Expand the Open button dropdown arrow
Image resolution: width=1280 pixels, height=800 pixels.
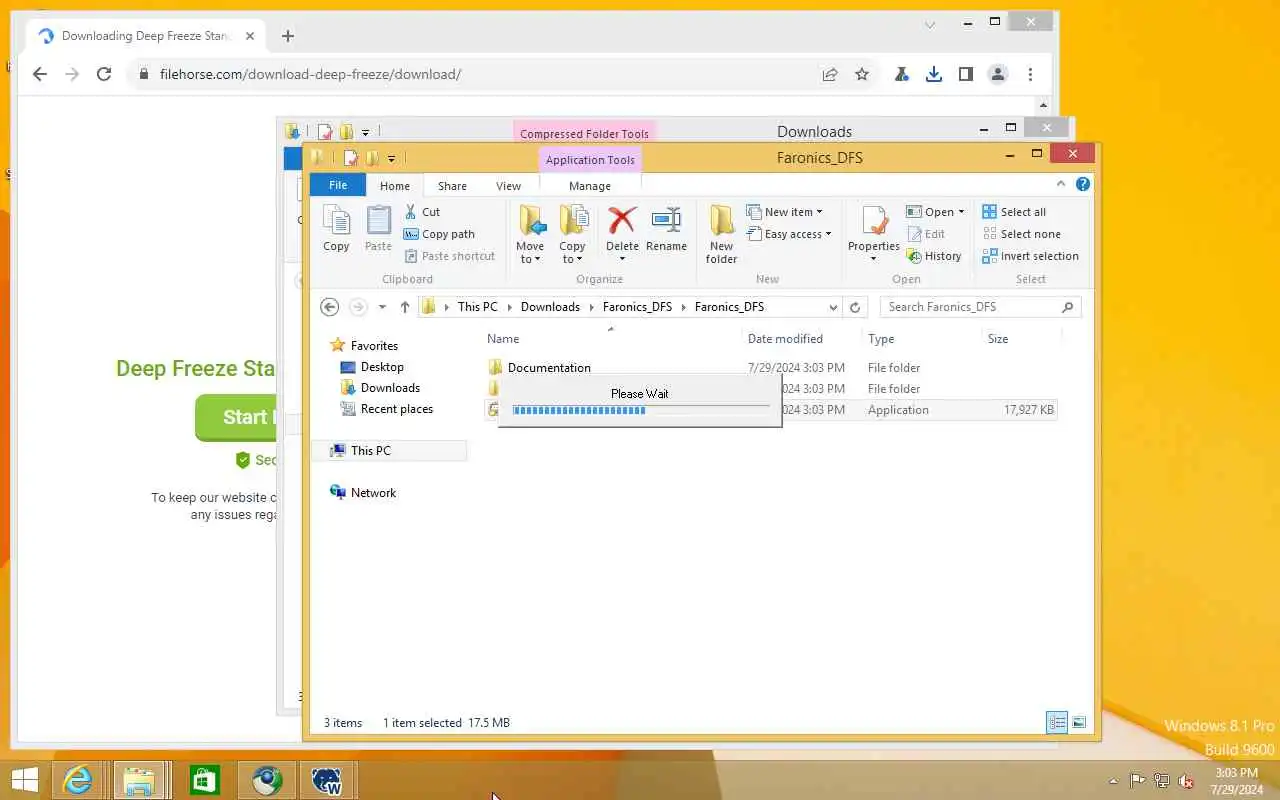(x=961, y=212)
